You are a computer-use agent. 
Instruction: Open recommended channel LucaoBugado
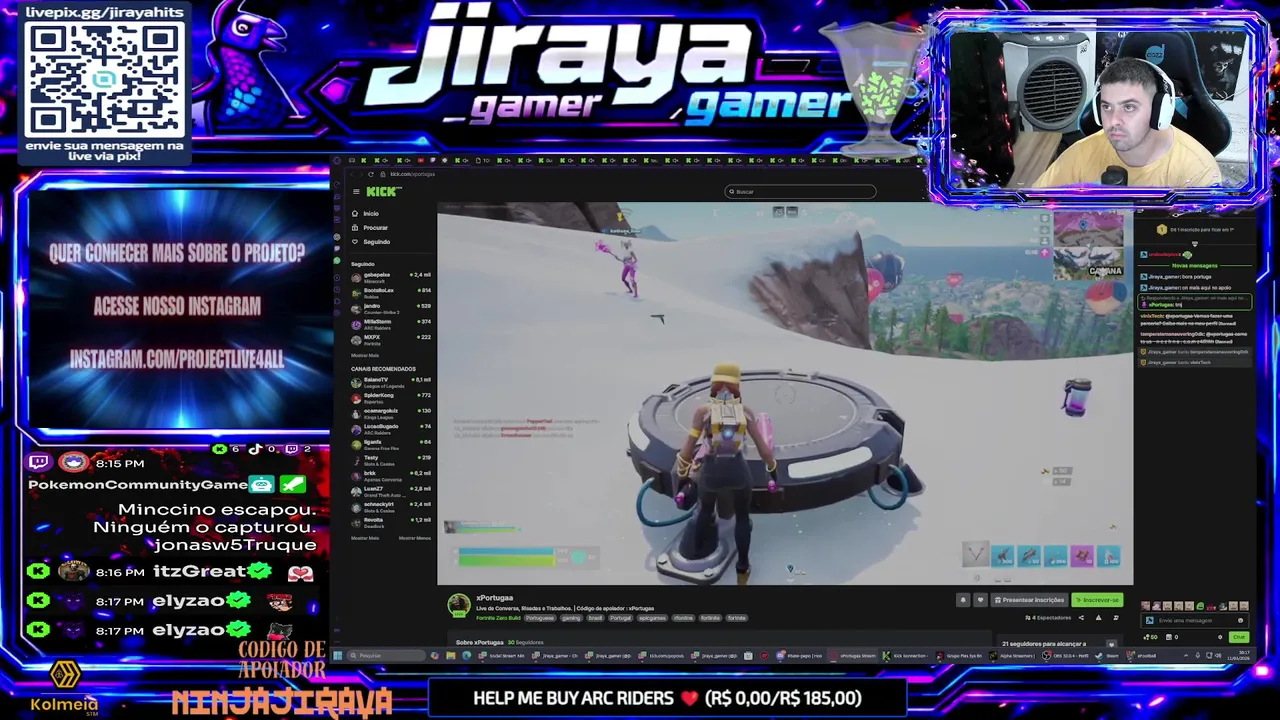(x=391, y=430)
